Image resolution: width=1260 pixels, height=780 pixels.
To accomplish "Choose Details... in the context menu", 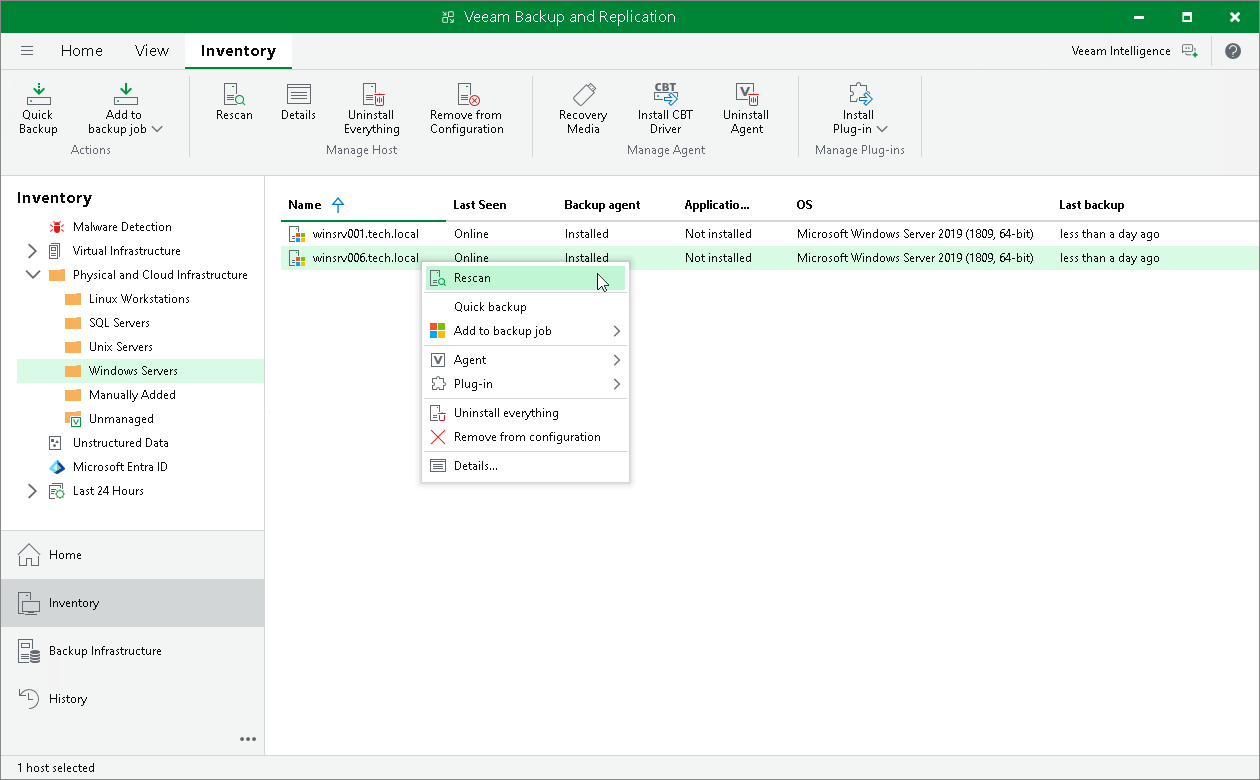I will pos(525,466).
